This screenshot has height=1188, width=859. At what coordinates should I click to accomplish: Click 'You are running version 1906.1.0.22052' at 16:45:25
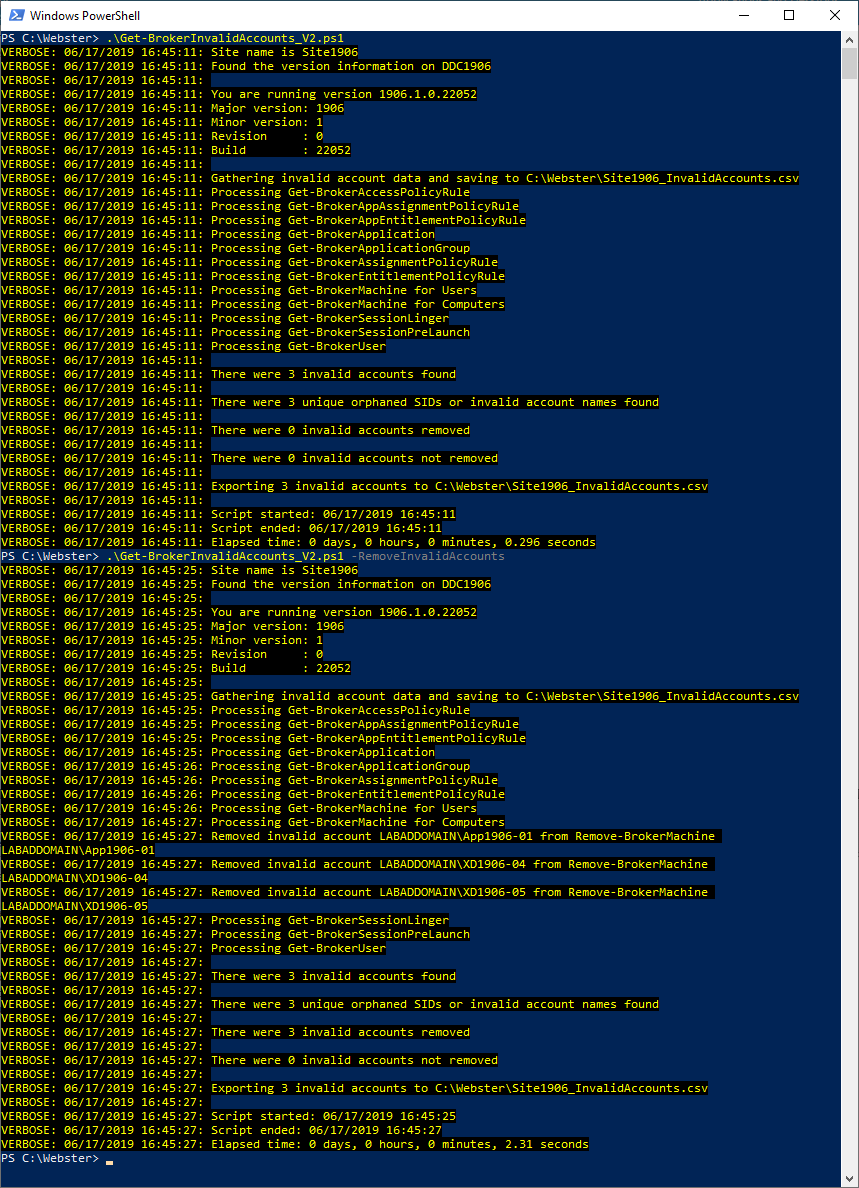(x=344, y=612)
